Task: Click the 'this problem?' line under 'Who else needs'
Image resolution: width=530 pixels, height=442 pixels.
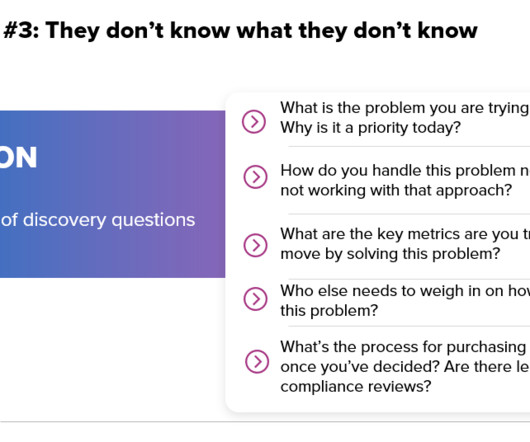Action: pyautogui.click(x=329, y=311)
